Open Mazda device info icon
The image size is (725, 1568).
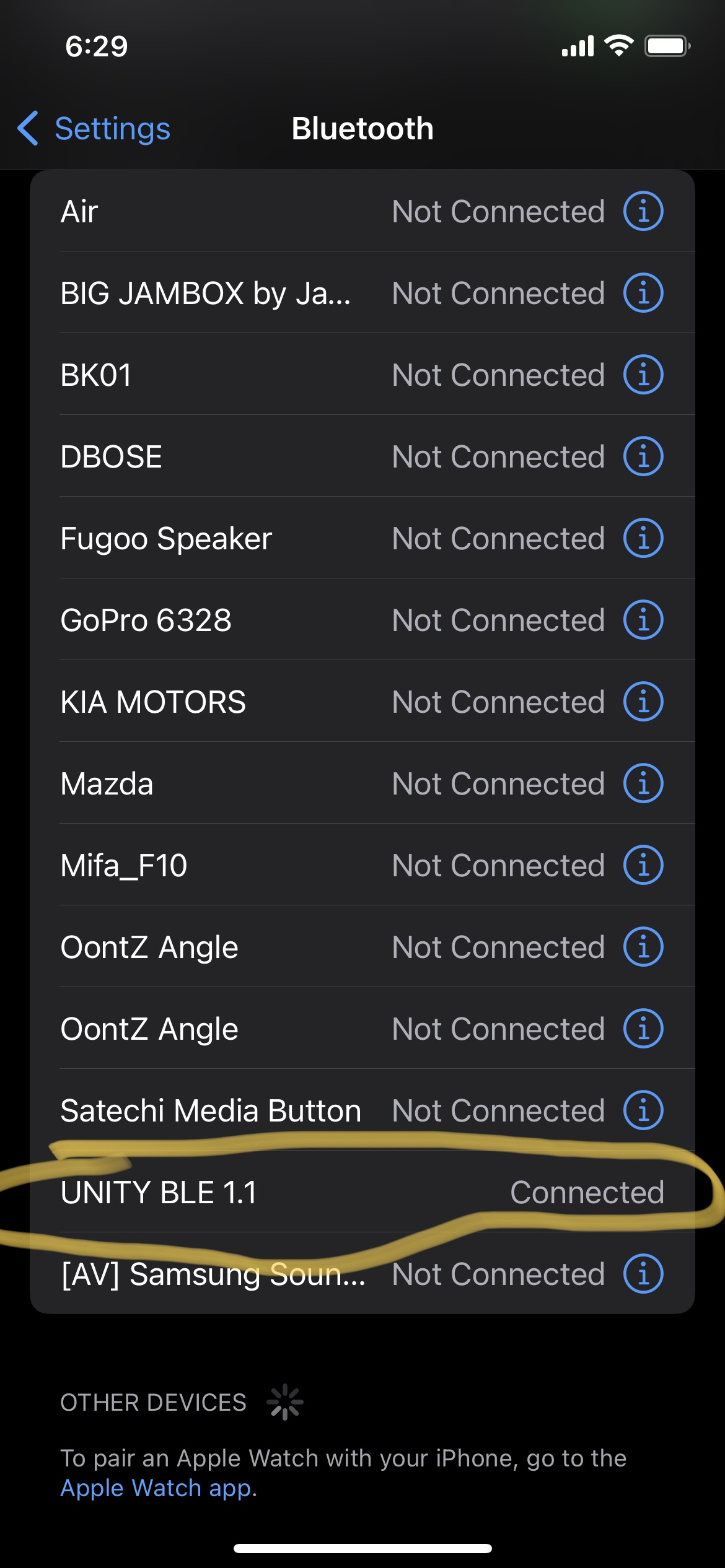tap(643, 783)
